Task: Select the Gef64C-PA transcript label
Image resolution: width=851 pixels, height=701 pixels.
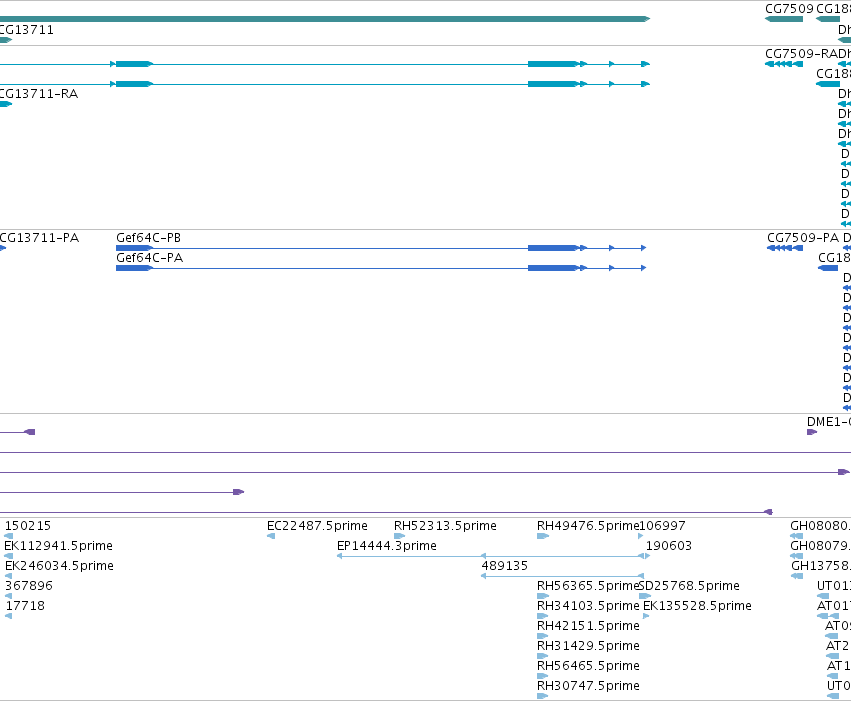Action: pyautogui.click(x=149, y=258)
